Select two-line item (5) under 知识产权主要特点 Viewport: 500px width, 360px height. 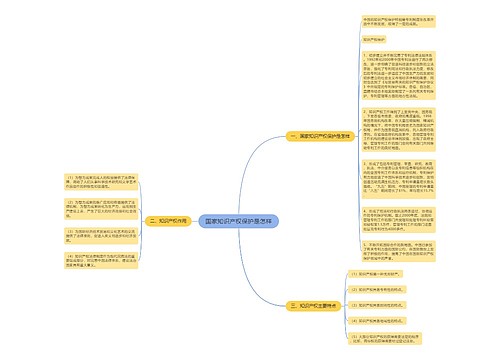point(385,338)
